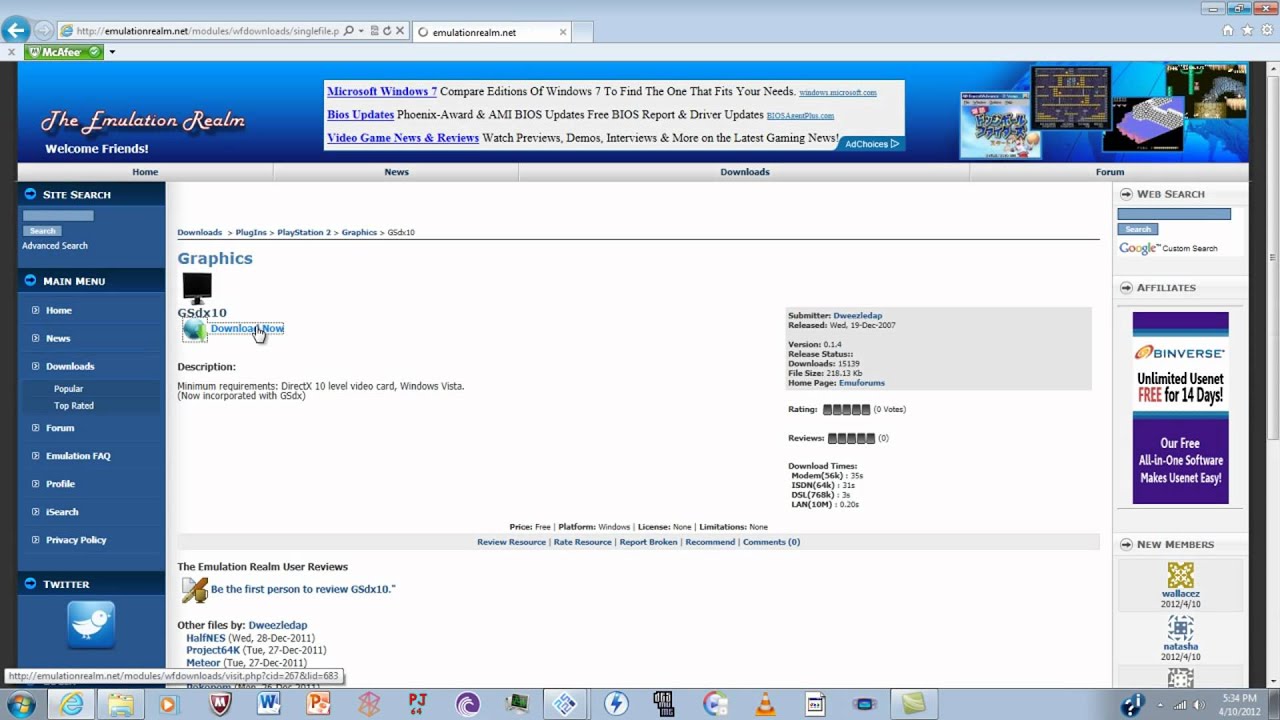Click the Binverse Usenet ad banner

pos(1180,408)
